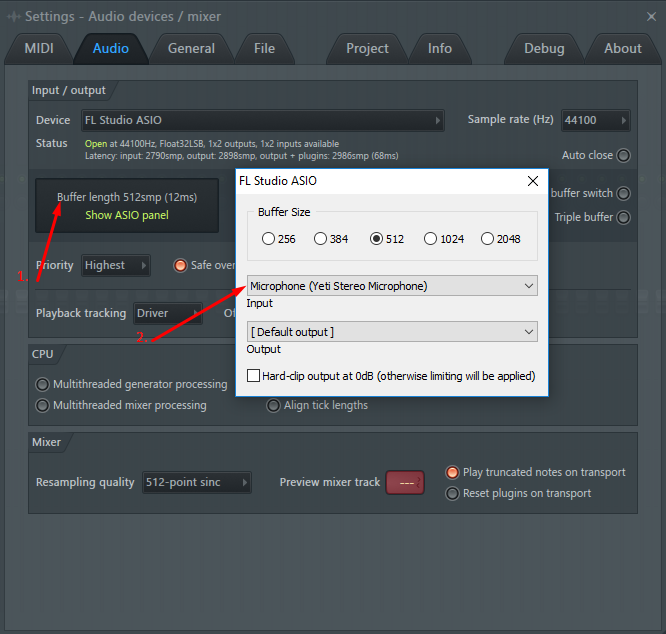Select buffer size 256 radio button
Screen dimensions: 666x634
click(x=268, y=239)
